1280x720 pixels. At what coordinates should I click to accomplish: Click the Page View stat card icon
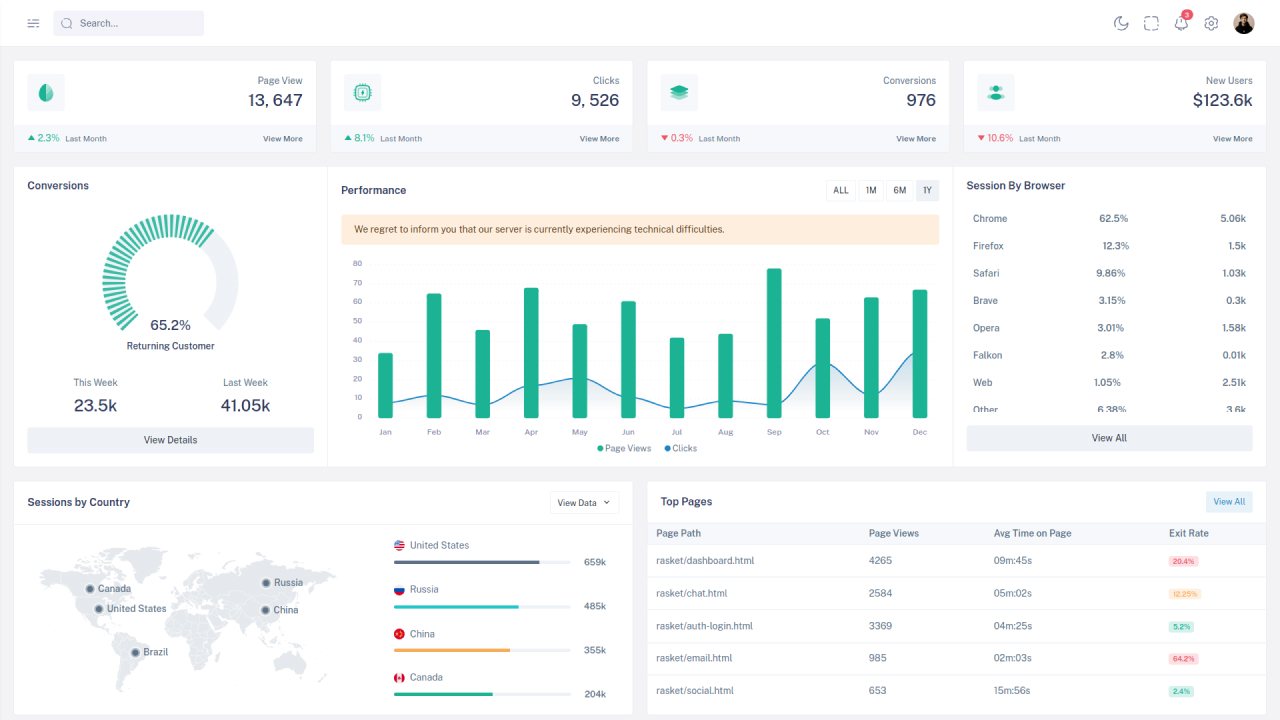coord(45,92)
